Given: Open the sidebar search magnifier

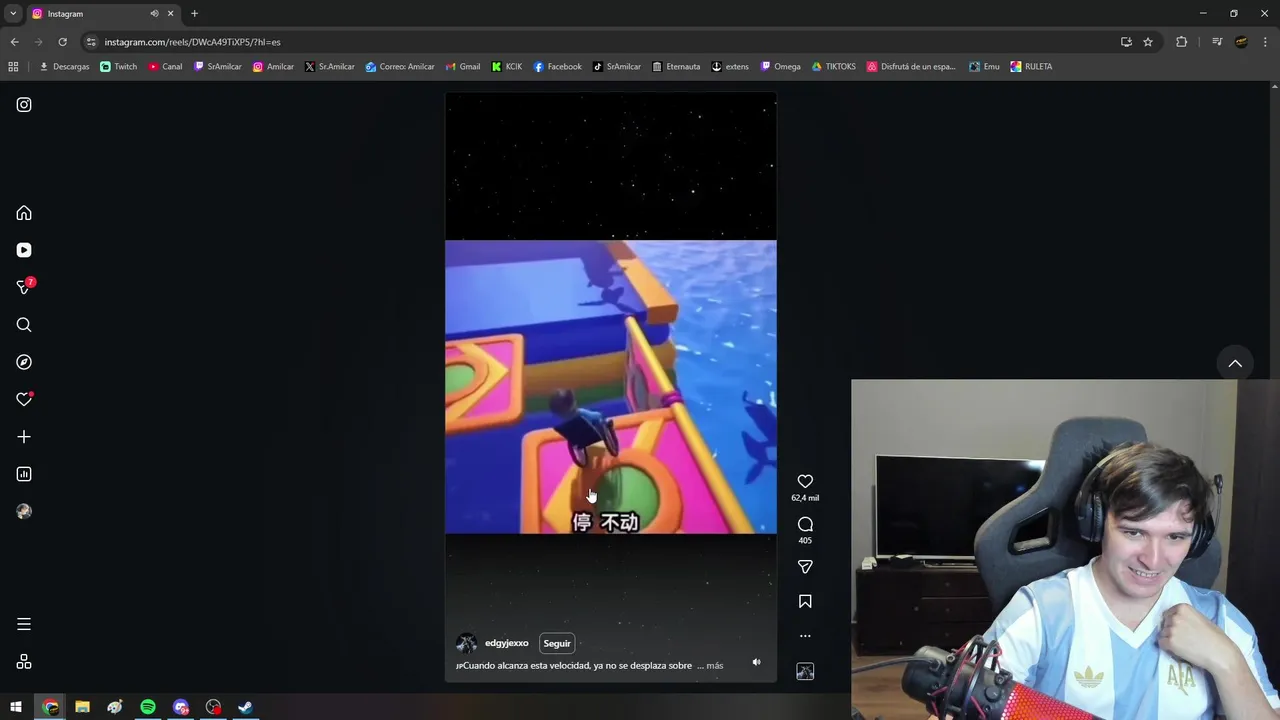Looking at the screenshot, I should pos(24,325).
